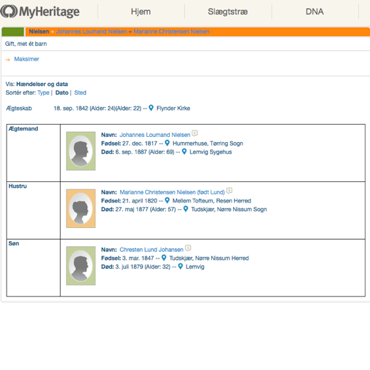Click map pin before Tudskjær, Nørre Nissum Sogn
The height and width of the screenshot is (370, 370).
(186, 209)
